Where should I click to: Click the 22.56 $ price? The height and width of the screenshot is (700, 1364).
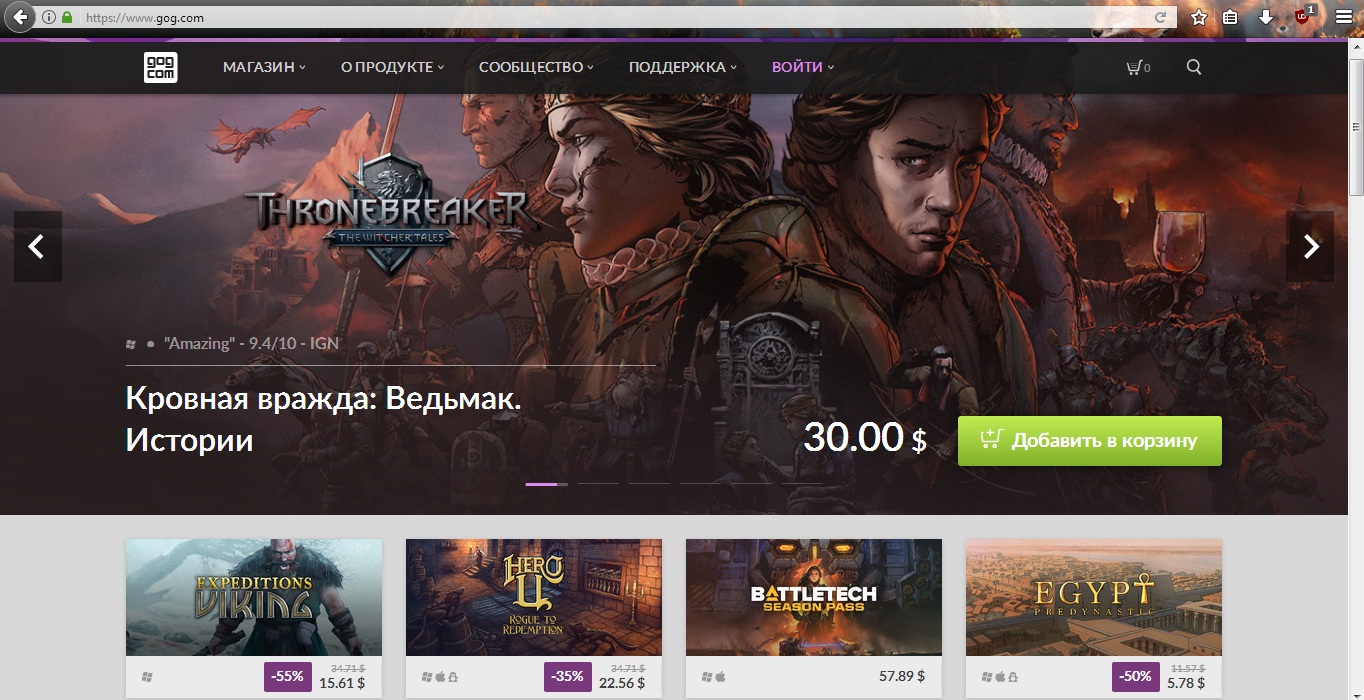(622, 684)
